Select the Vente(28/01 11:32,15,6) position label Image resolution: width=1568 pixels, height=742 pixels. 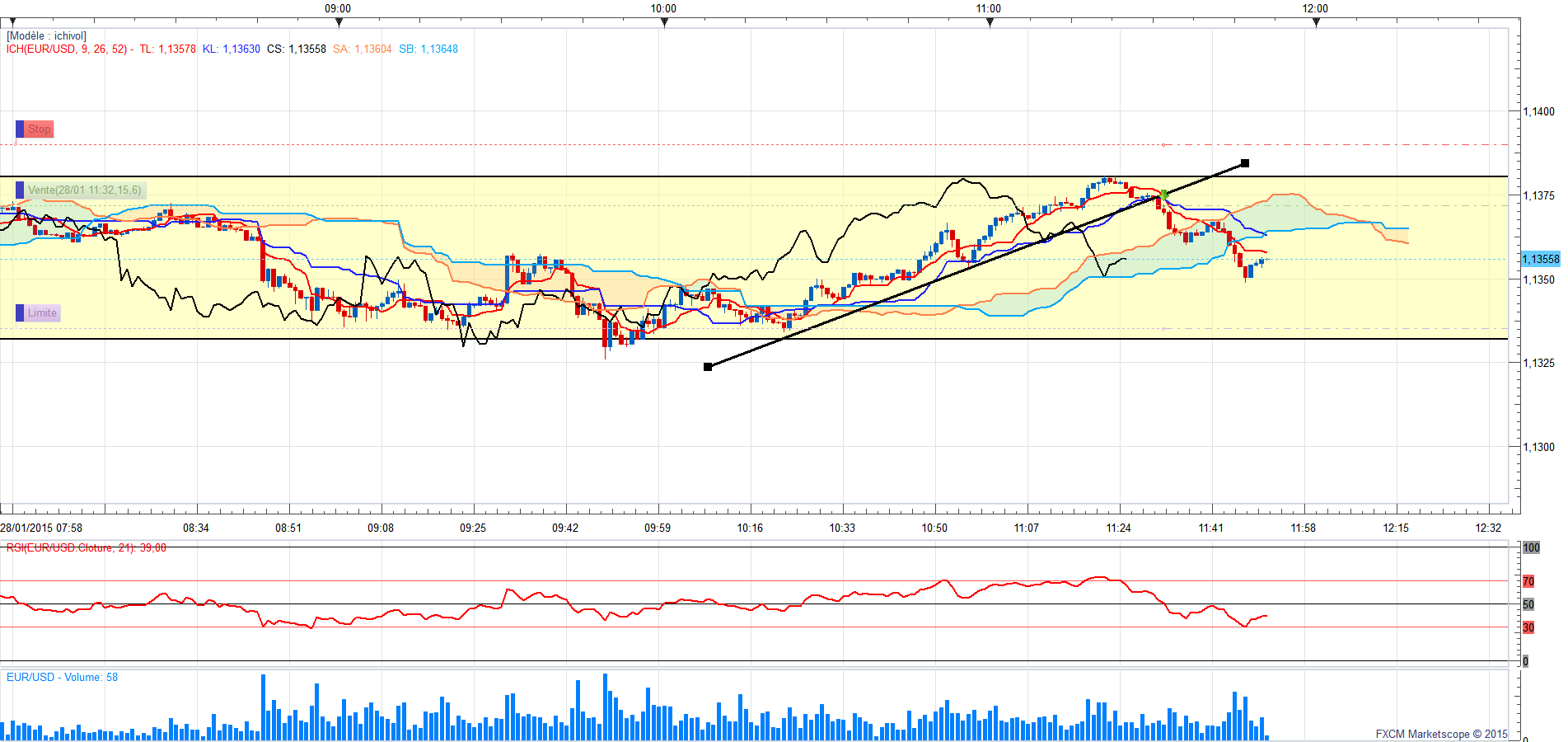[x=84, y=190]
